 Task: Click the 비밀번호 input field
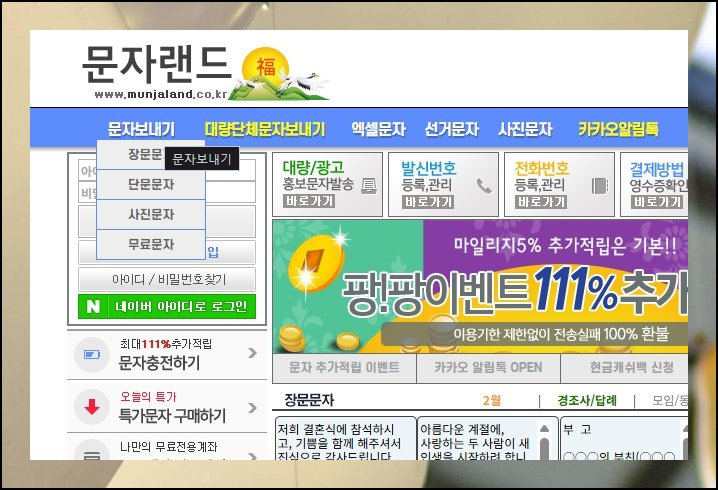(167, 192)
